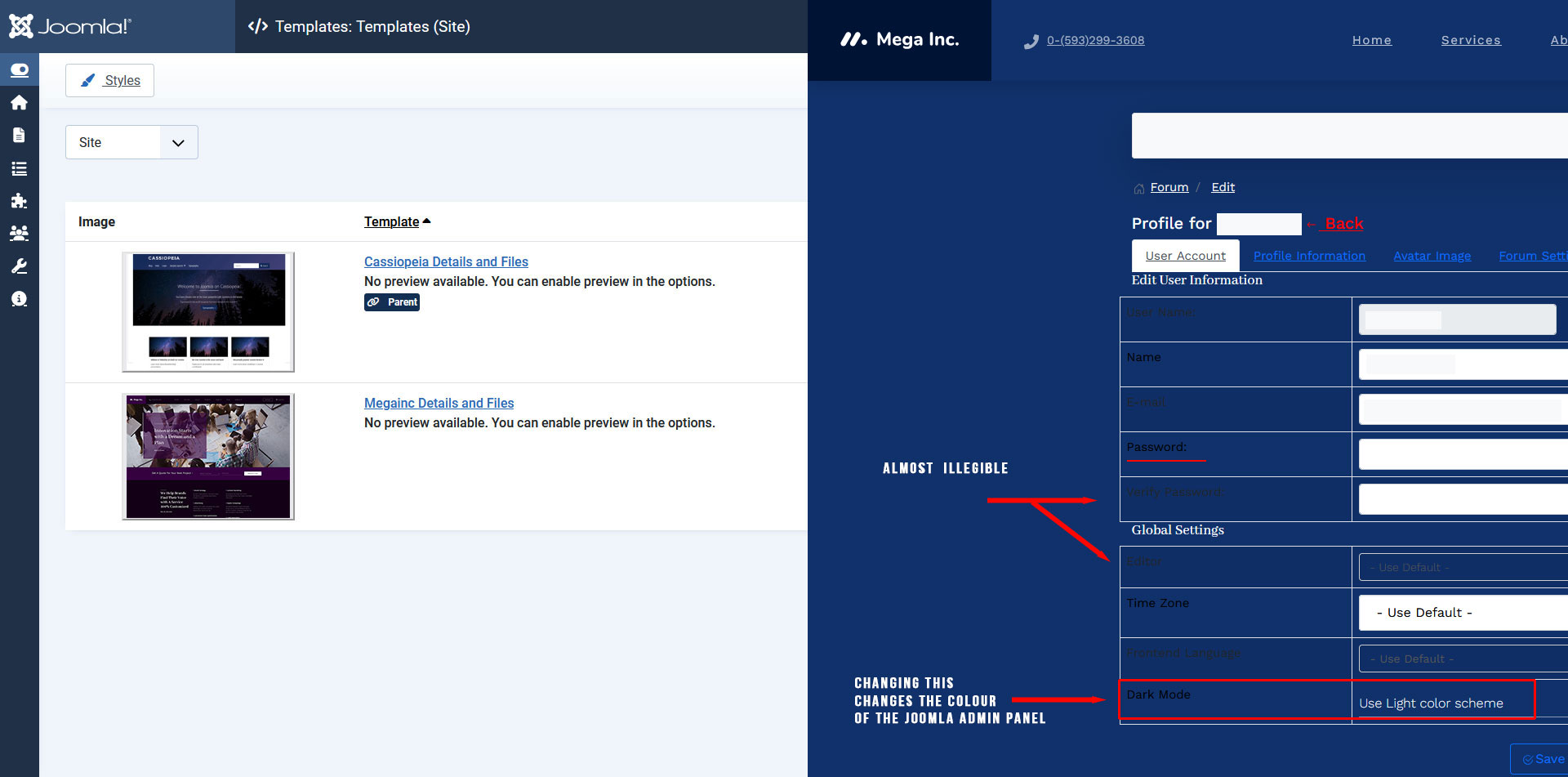
Task: Open the Components puzzle icon in sidebar
Action: [19, 201]
